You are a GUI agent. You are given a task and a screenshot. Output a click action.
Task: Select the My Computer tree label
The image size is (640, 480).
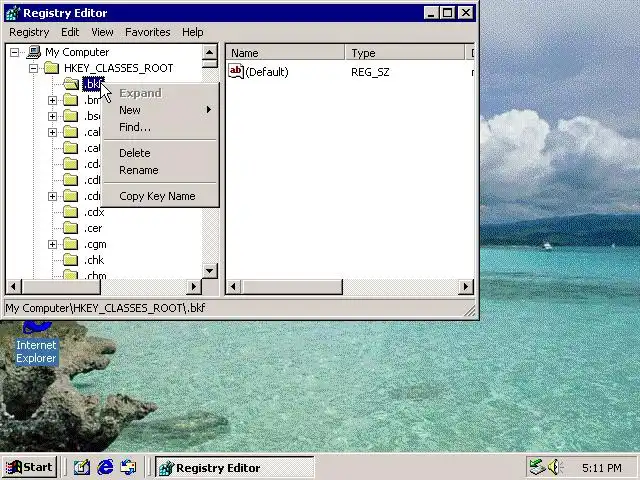click(x=77, y=52)
